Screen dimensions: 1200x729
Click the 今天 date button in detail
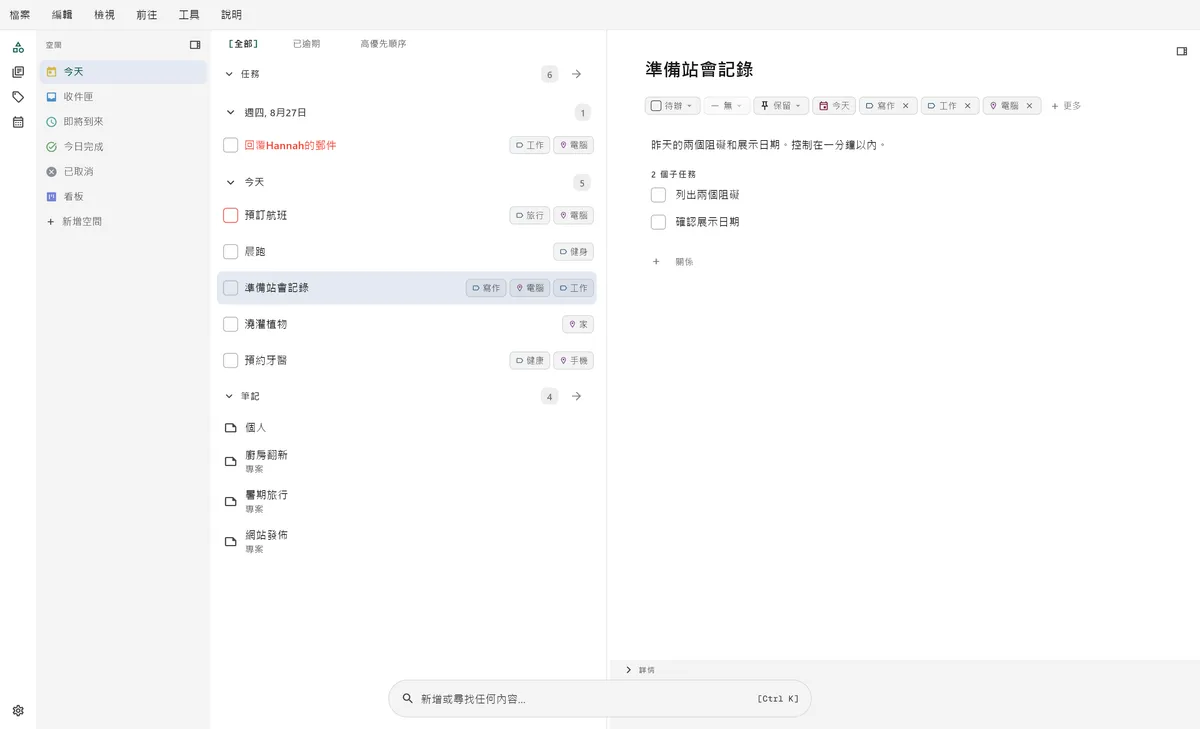[x=833, y=106]
